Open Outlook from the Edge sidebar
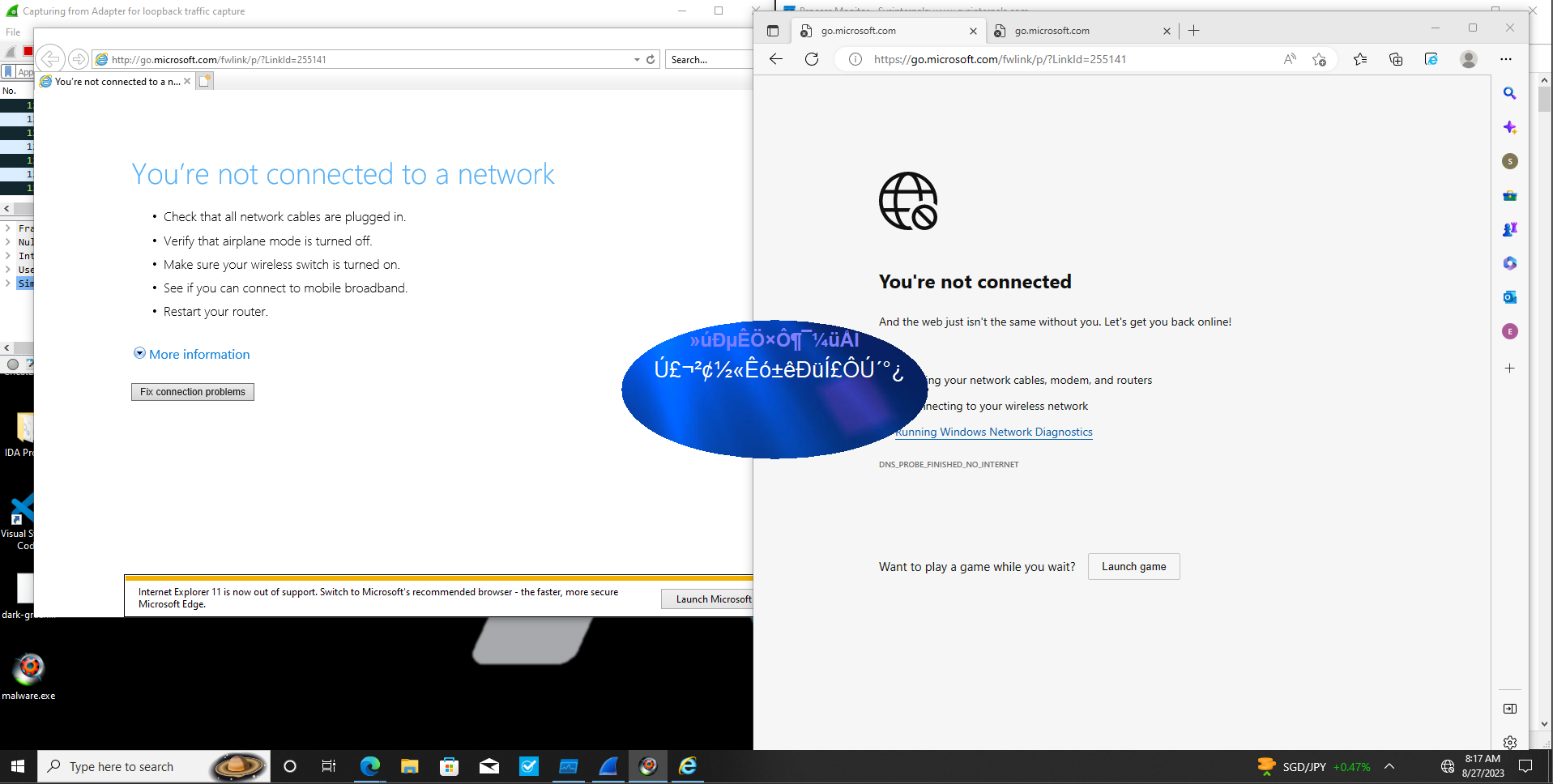 1509,297
